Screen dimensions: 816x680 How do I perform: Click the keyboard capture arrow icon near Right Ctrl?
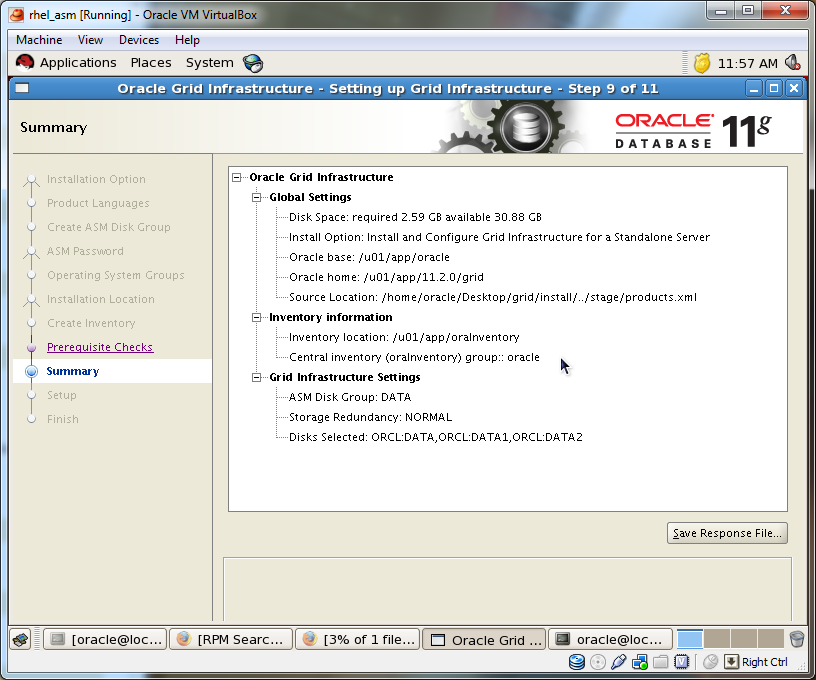point(731,662)
